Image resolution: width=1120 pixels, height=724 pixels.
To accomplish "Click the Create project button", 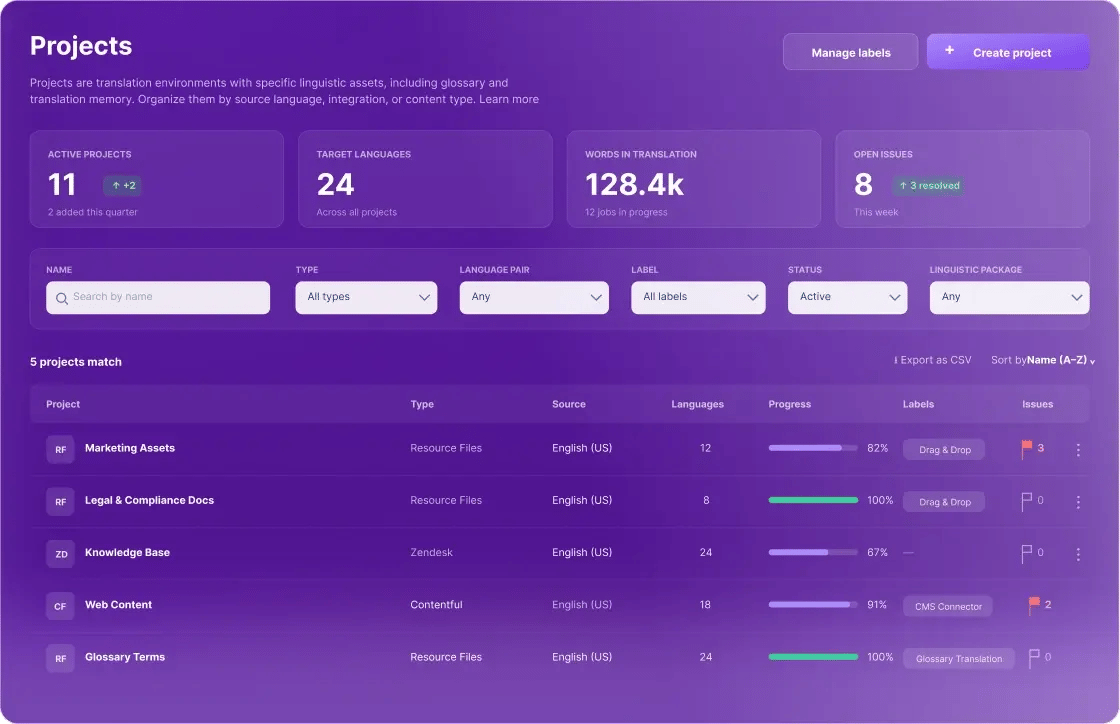I will pos(1008,52).
